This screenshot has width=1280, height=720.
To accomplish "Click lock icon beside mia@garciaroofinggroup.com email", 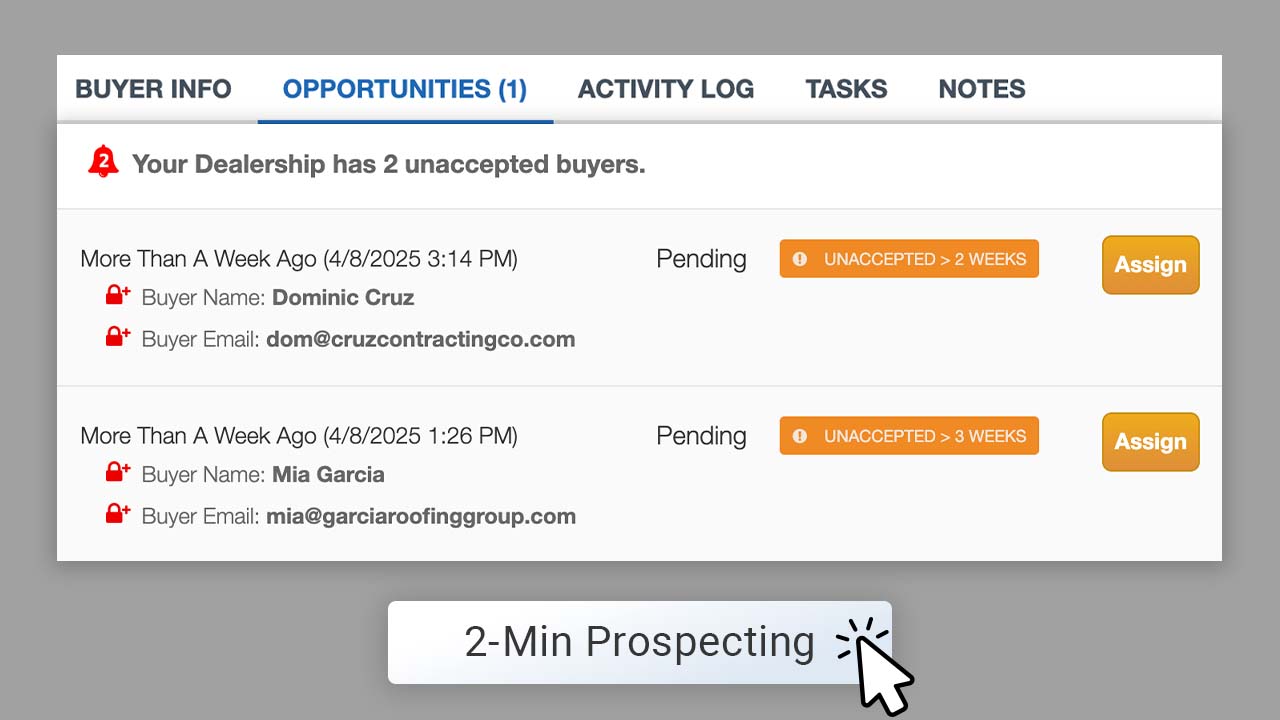I will click(x=118, y=514).
